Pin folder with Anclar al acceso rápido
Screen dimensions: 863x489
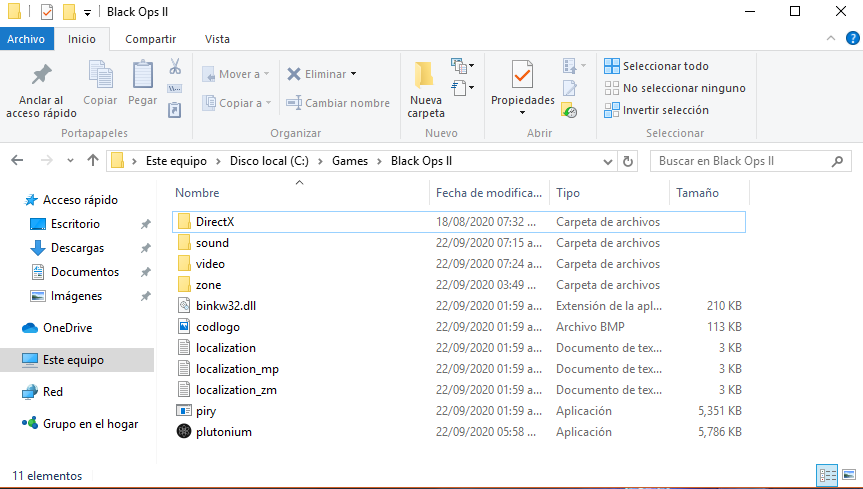pyautogui.click(x=41, y=90)
